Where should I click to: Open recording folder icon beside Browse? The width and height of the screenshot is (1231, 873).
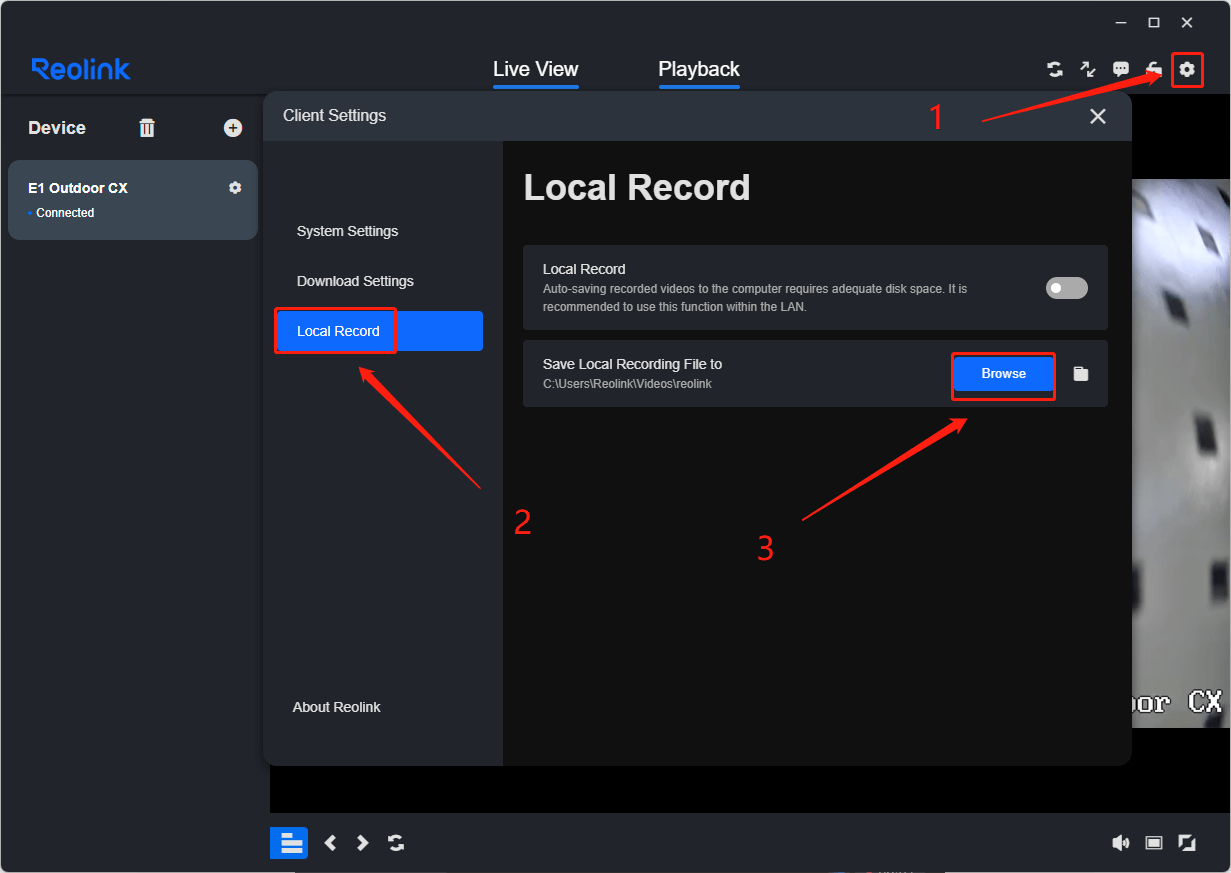pyautogui.click(x=1080, y=374)
